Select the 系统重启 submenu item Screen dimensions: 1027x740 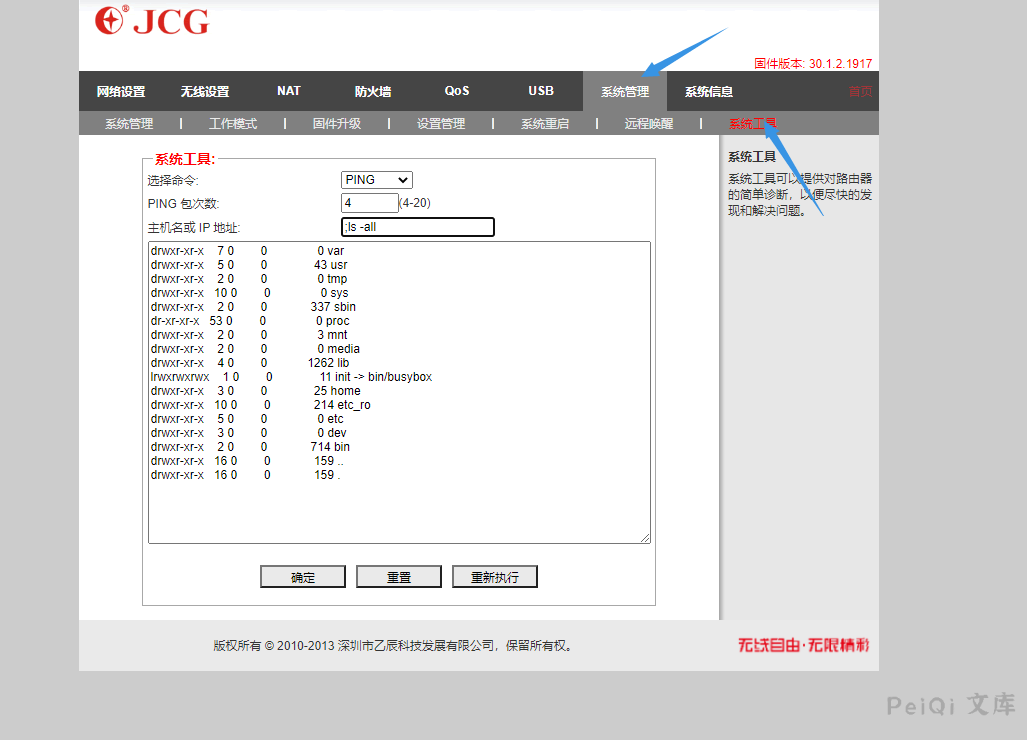click(x=545, y=124)
